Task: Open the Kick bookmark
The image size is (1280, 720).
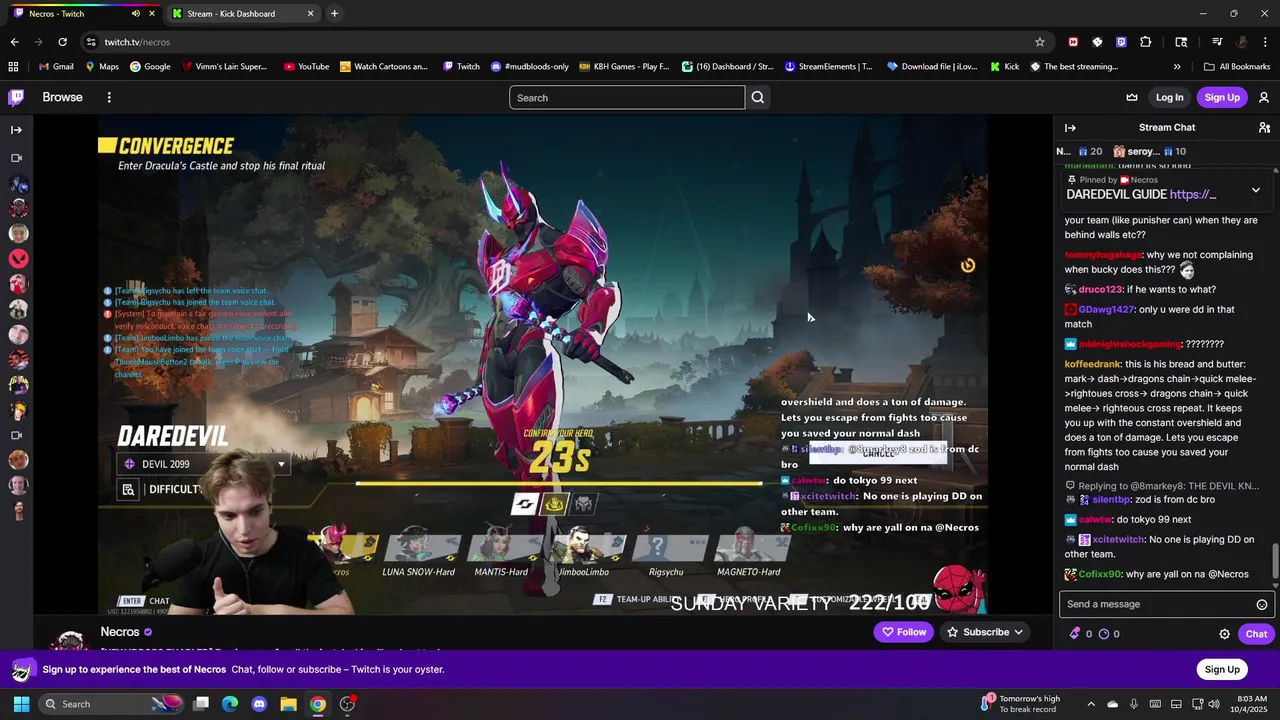Action: tap(1005, 67)
